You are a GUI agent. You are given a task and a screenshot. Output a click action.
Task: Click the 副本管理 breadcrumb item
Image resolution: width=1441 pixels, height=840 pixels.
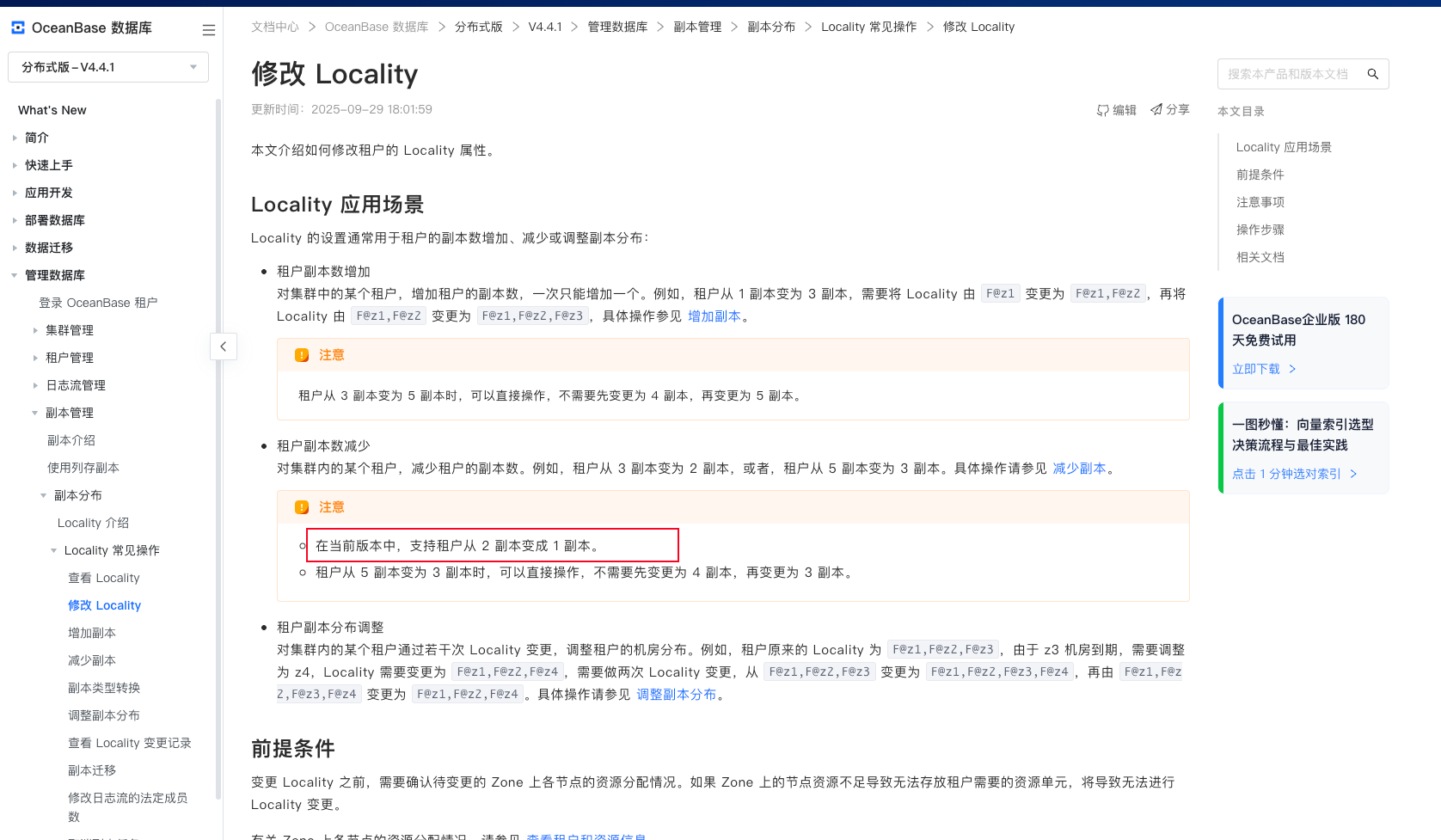(697, 27)
